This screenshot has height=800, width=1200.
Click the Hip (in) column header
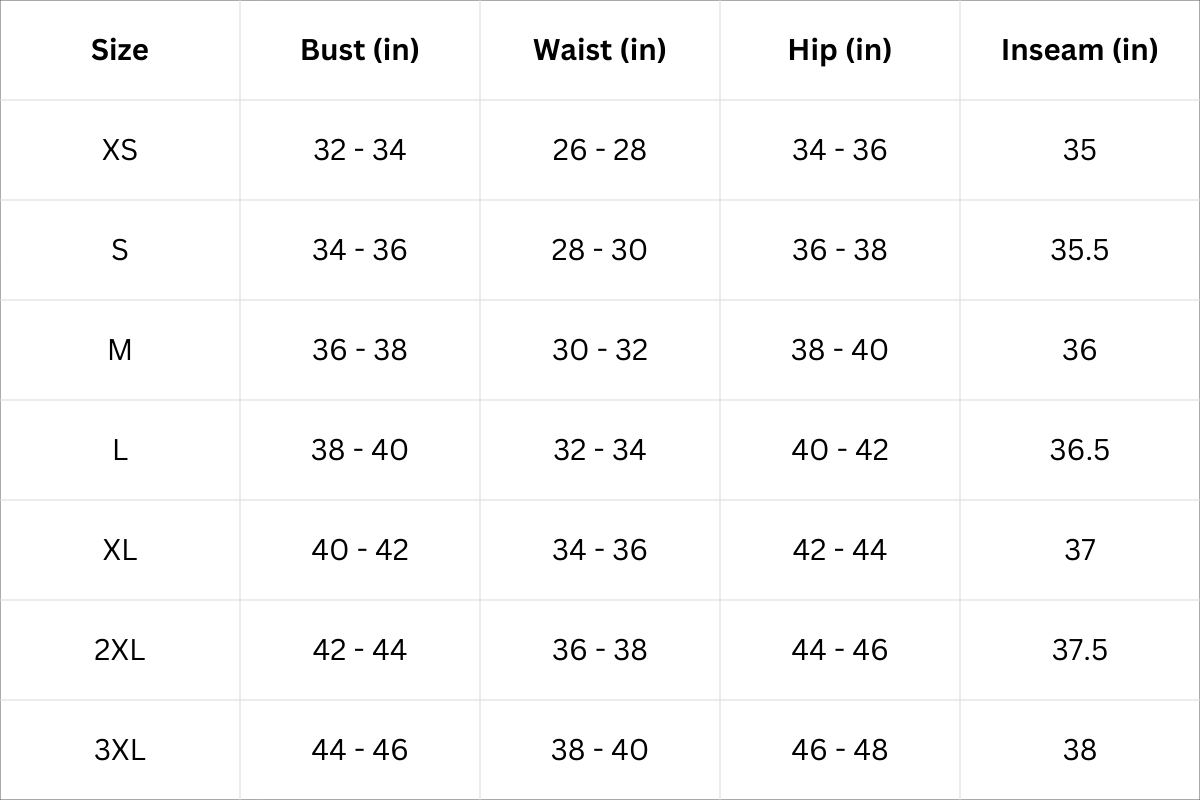[x=840, y=50]
